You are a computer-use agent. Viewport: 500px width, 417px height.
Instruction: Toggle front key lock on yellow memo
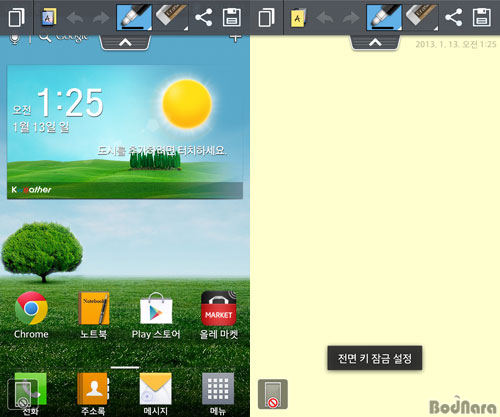tap(273, 394)
